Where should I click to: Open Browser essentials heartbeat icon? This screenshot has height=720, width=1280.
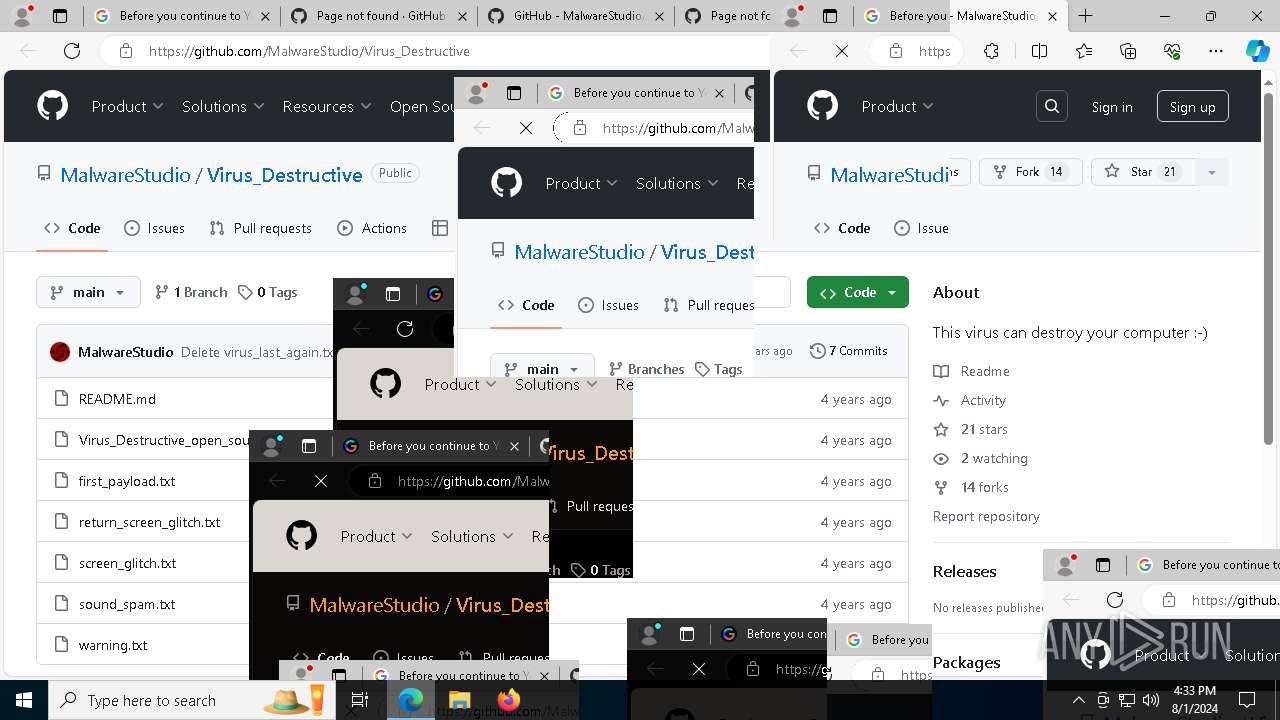[1172, 51]
